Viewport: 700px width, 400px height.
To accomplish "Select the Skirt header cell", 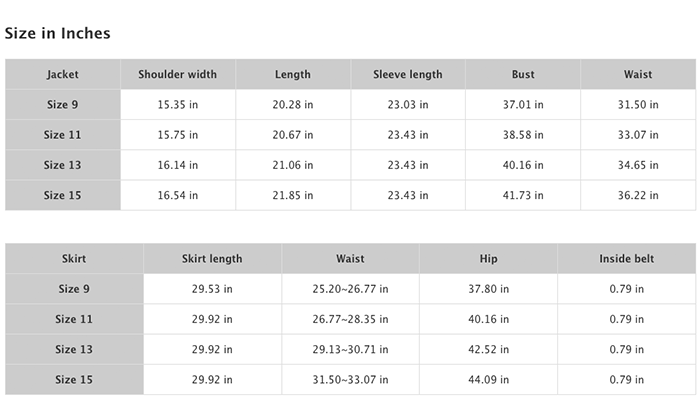I will (74, 258).
